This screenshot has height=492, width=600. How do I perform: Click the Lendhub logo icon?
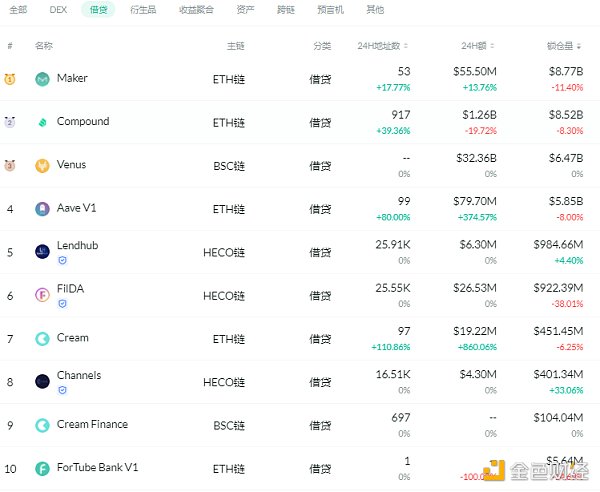coord(43,252)
